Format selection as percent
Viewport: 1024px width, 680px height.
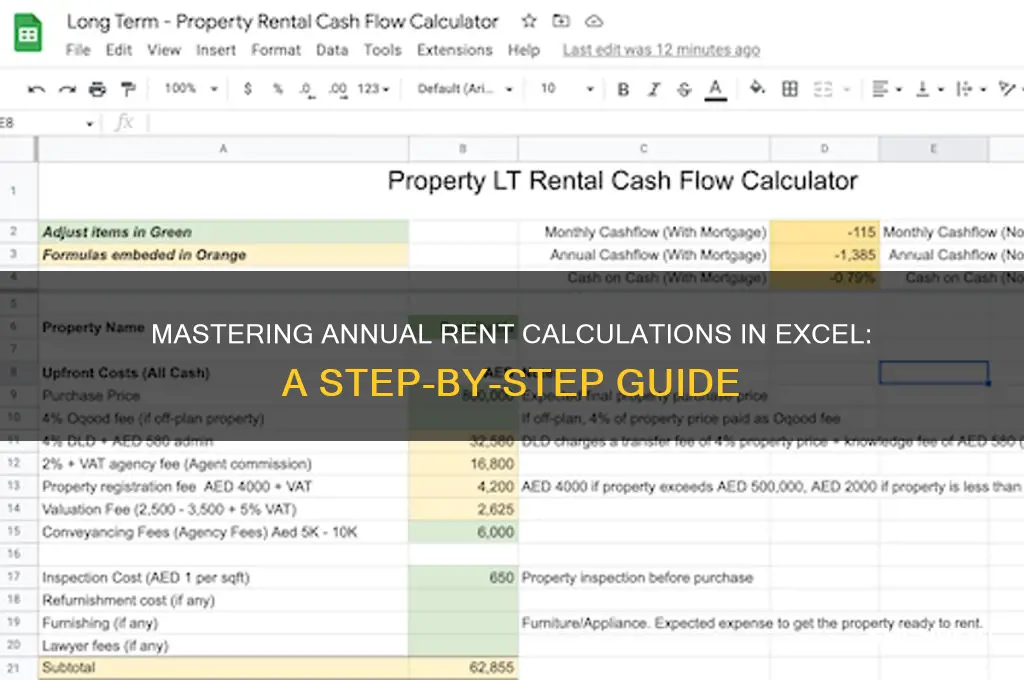click(278, 88)
